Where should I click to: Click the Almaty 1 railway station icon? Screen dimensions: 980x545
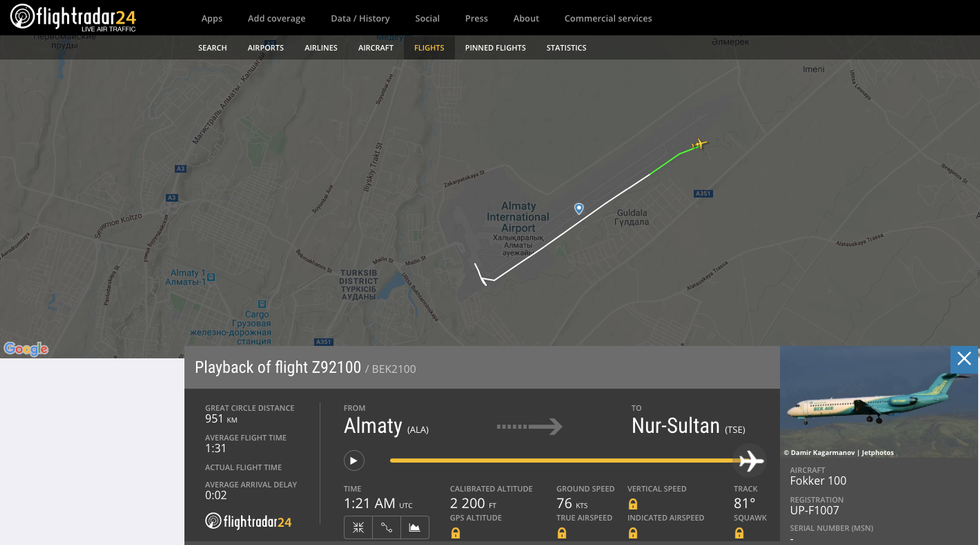point(211,277)
